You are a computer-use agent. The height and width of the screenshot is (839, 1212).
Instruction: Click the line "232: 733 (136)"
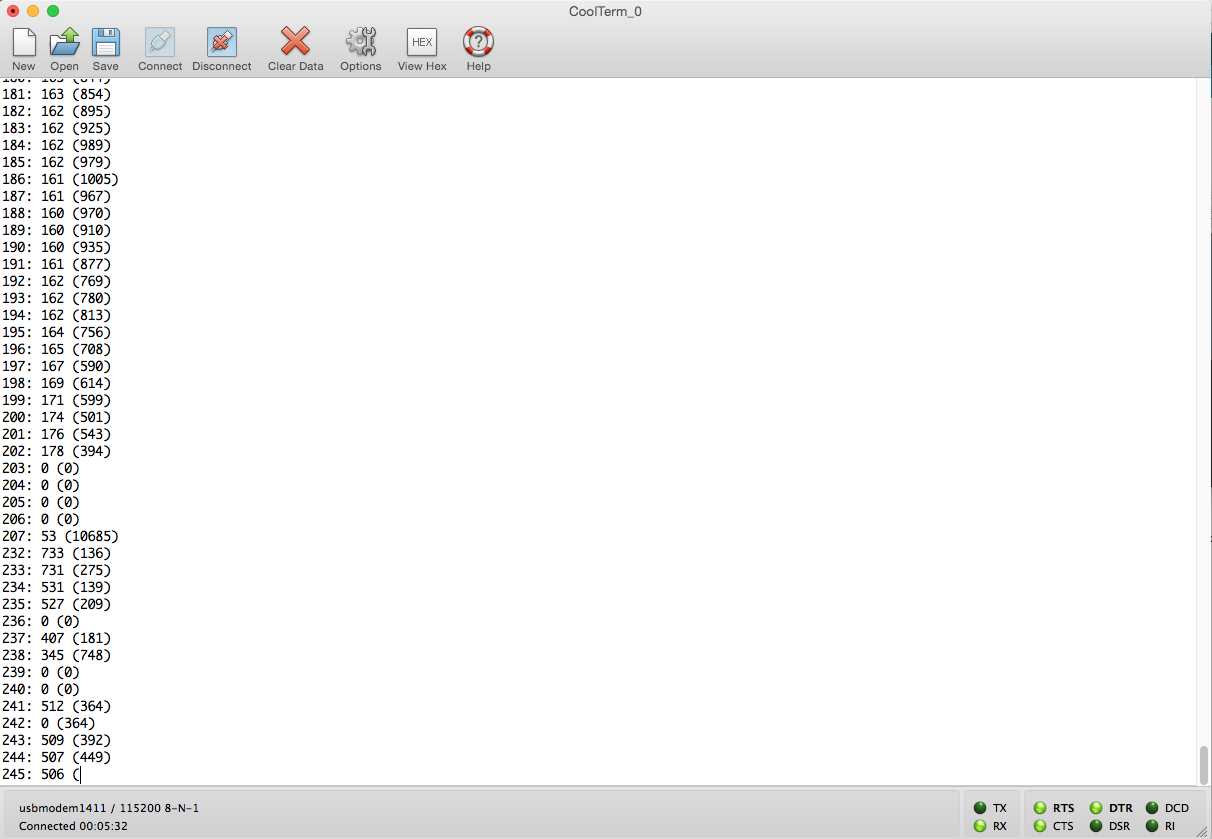[56, 553]
